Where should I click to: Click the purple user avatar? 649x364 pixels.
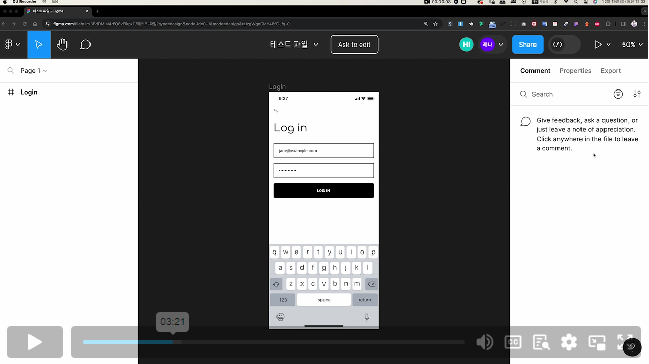click(x=487, y=44)
